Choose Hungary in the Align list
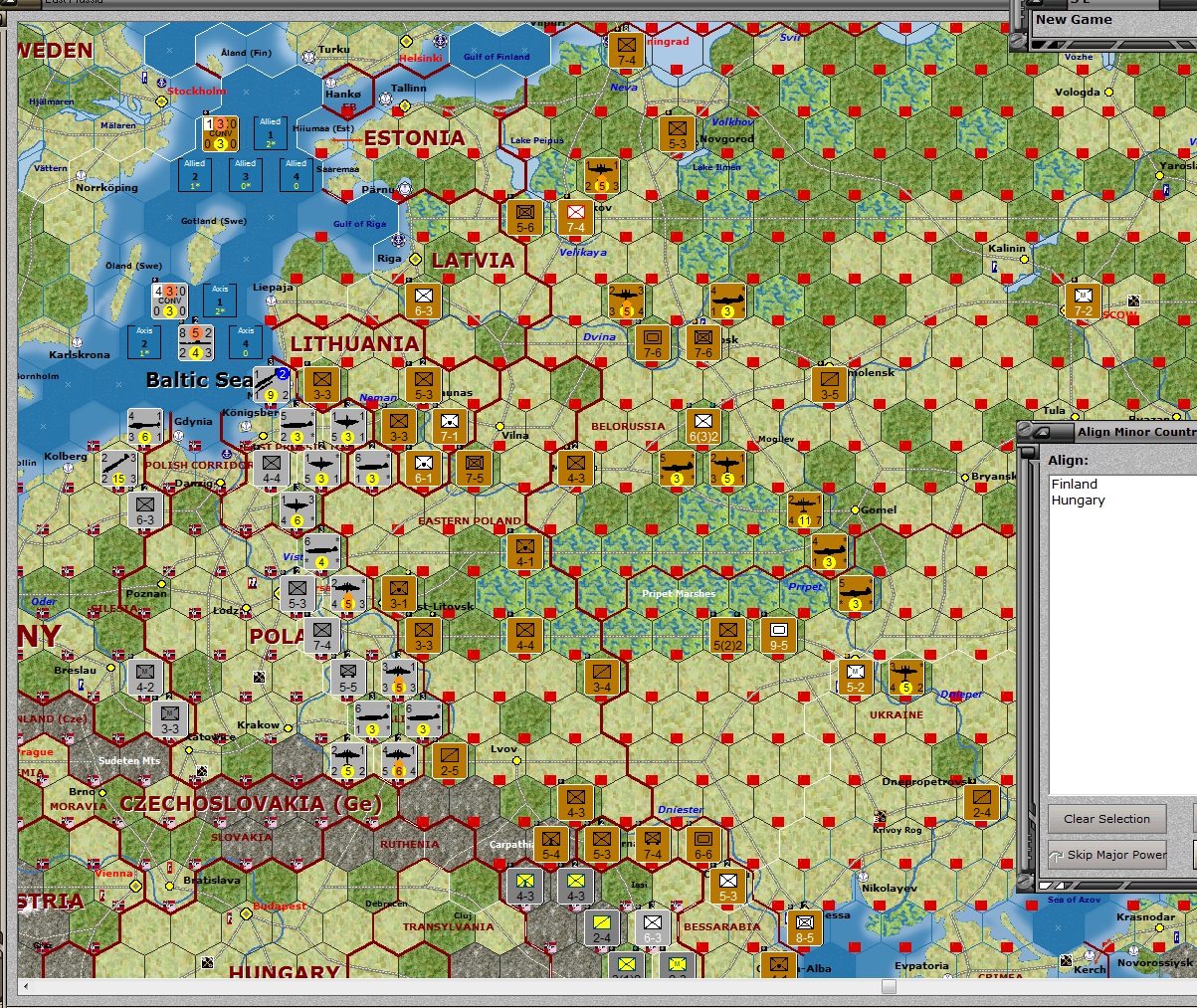The width and height of the screenshot is (1197, 1008). pos(1079,501)
